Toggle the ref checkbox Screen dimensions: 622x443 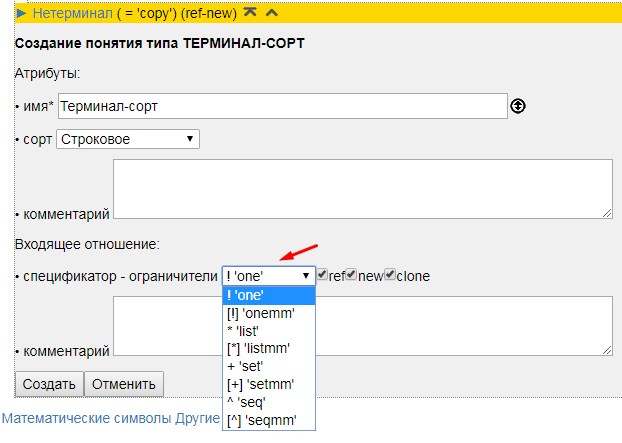(322, 275)
